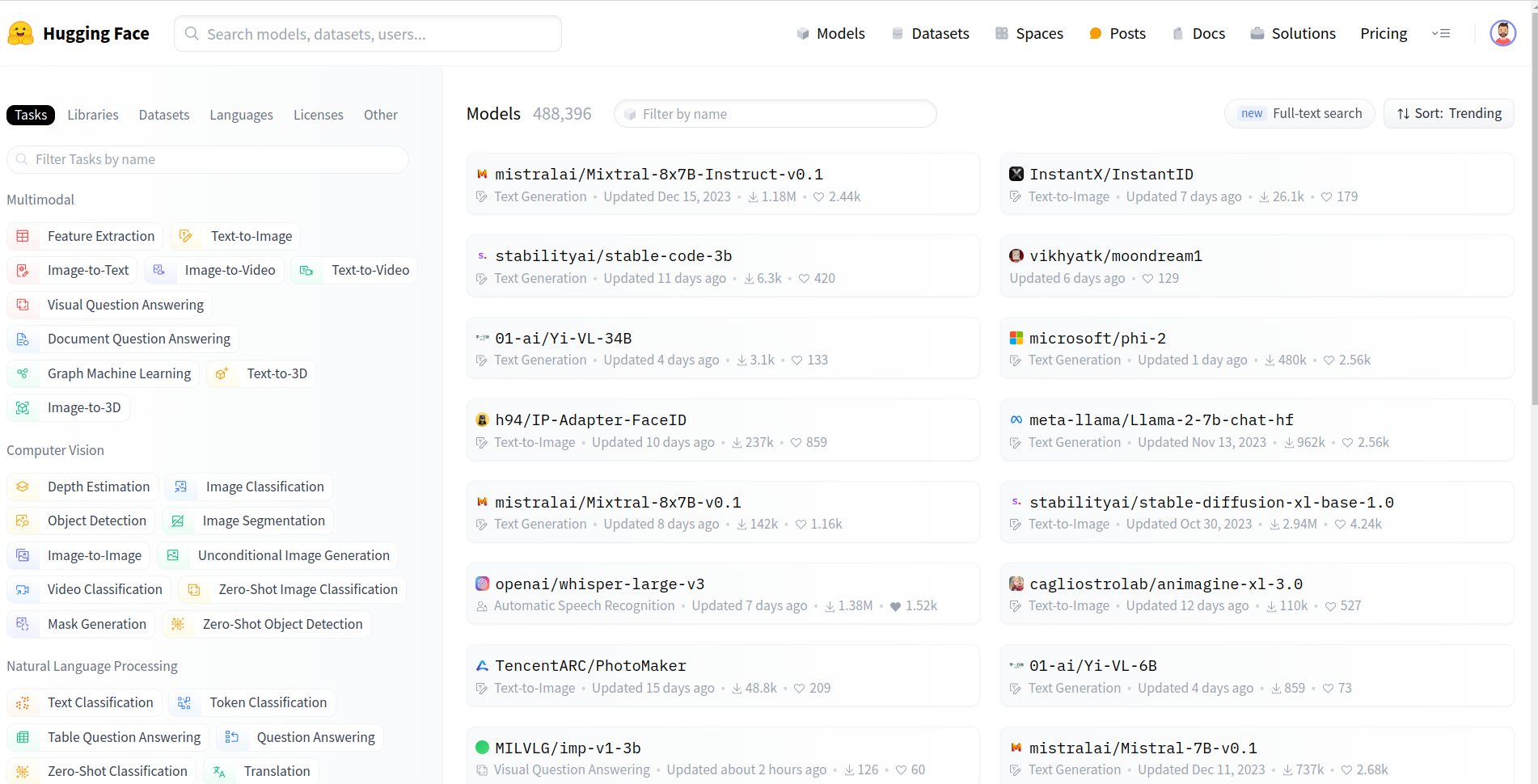Click the microsoft organization logo icon

click(1016, 338)
